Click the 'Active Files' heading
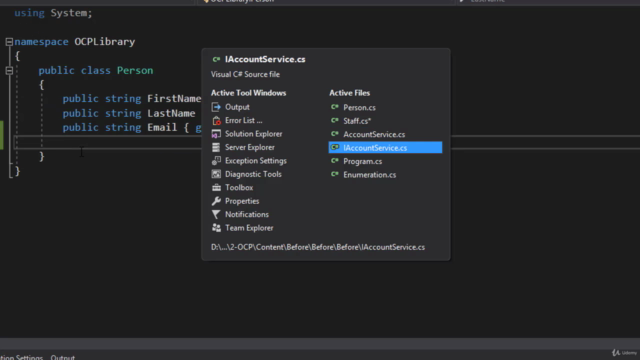640x360 pixels. pos(349,93)
